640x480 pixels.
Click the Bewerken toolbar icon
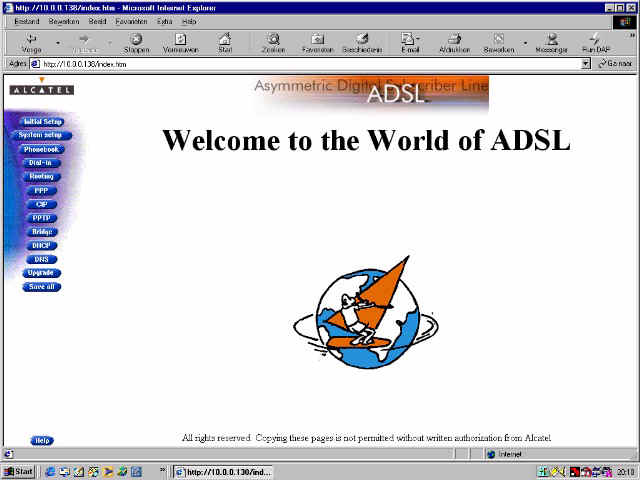click(498, 43)
